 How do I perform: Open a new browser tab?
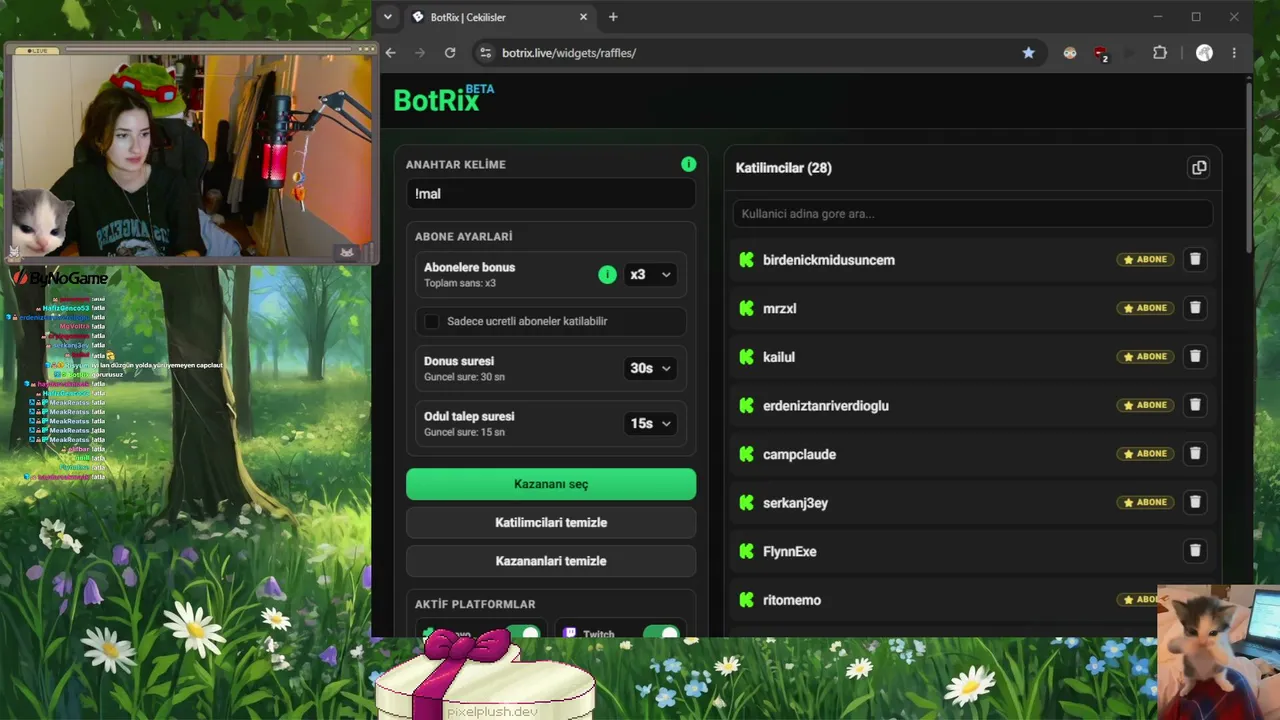tap(613, 17)
